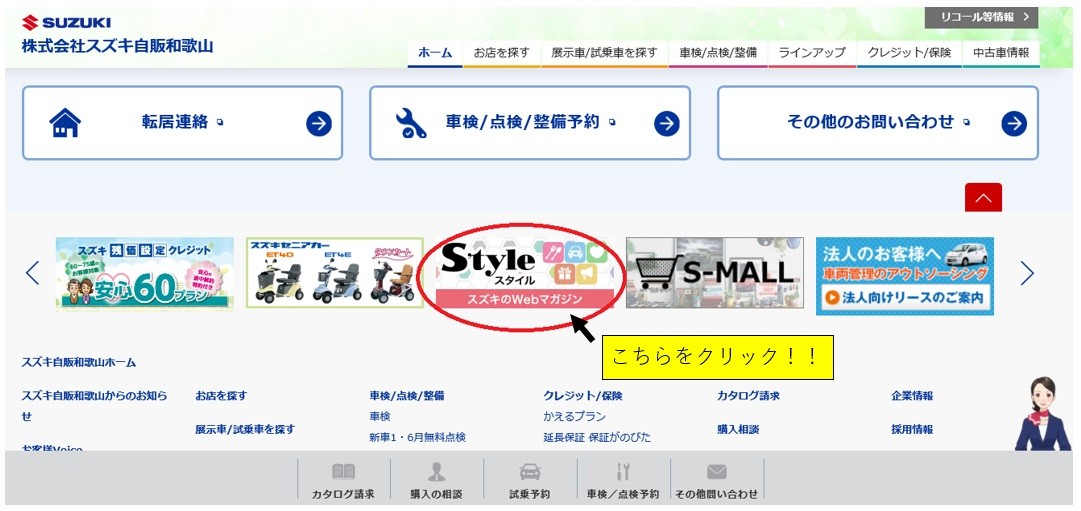Click the wrench icon for 車検/点検/整備予約
The image size is (1081, 511).
point(411,123)
